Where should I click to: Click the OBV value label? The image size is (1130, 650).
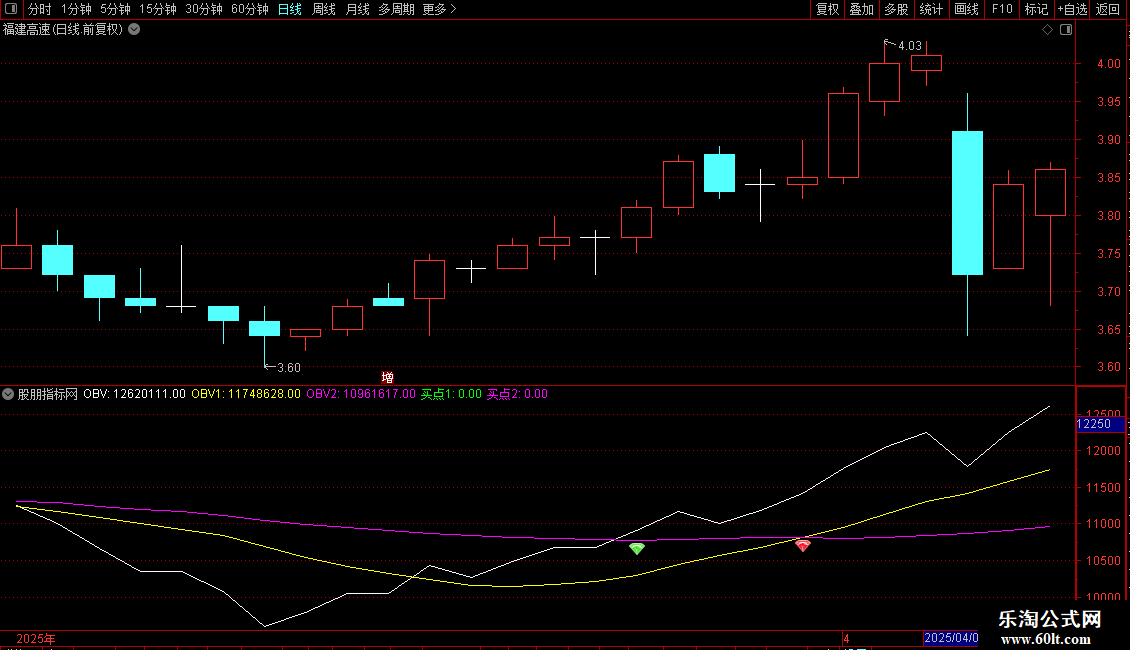(x=134, y=394)
